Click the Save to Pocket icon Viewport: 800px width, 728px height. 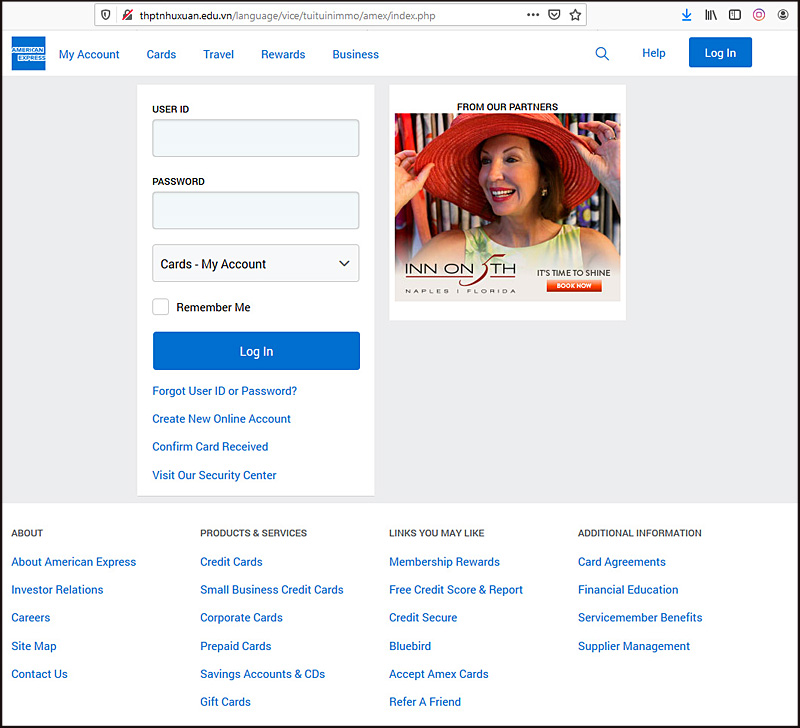(x=554, y=15)
